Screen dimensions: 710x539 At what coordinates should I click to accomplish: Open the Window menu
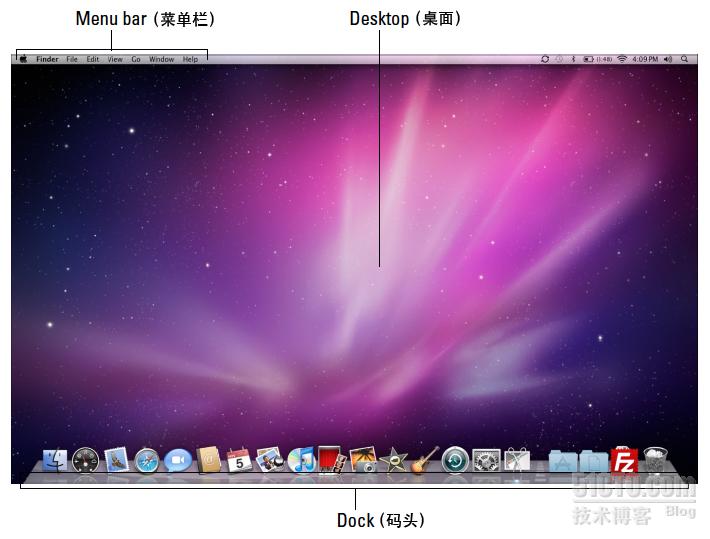tap(162, 59)
